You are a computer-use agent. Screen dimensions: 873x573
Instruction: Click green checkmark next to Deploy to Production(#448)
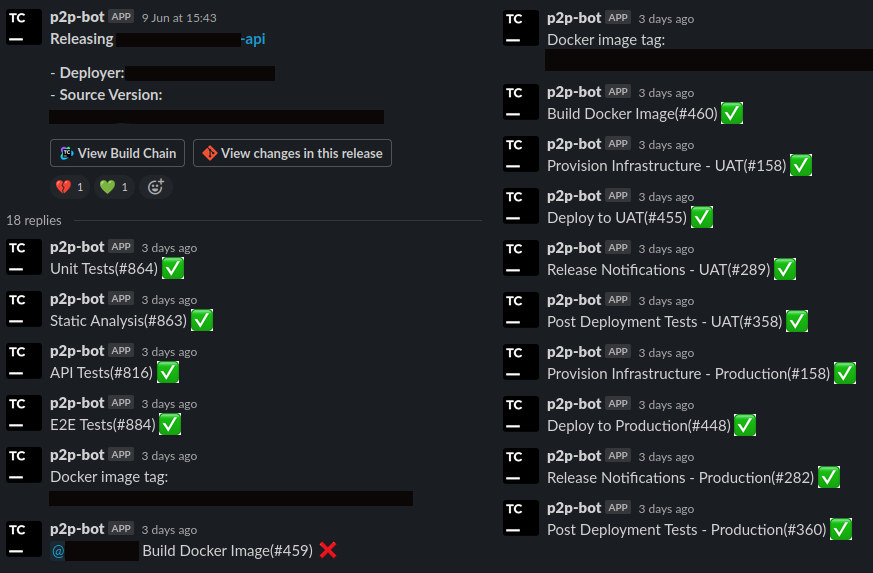pyautogui.click(x=745, y=425)
